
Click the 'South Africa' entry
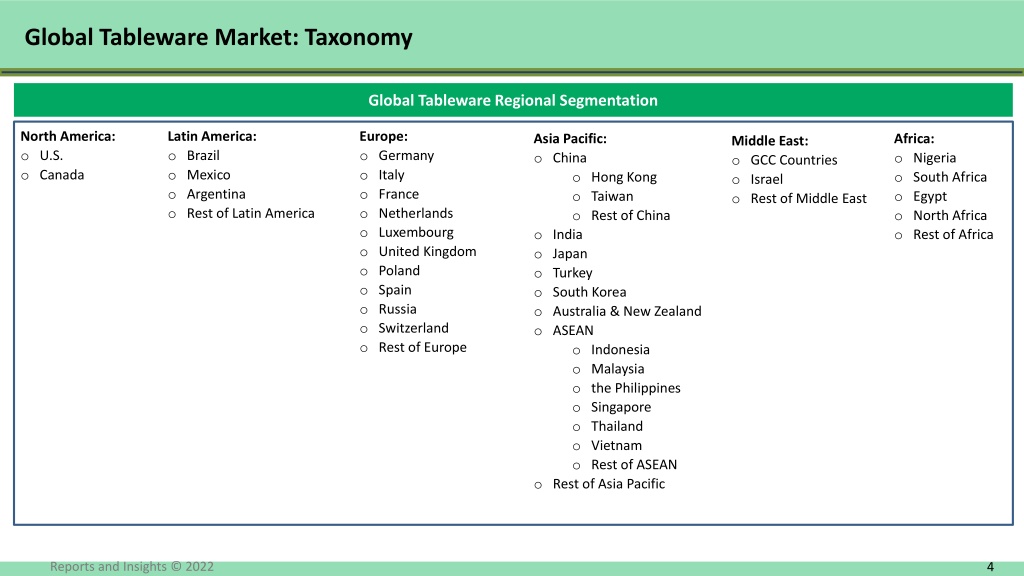point(950,177)
